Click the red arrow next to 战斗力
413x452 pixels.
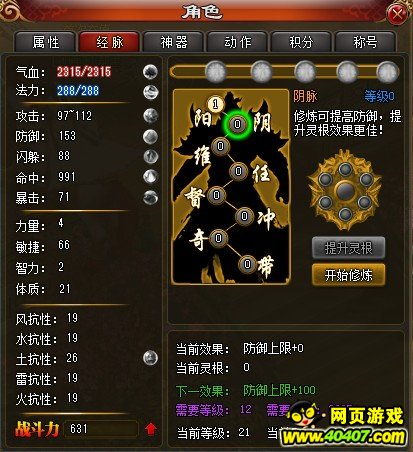(x=151, y=429)
